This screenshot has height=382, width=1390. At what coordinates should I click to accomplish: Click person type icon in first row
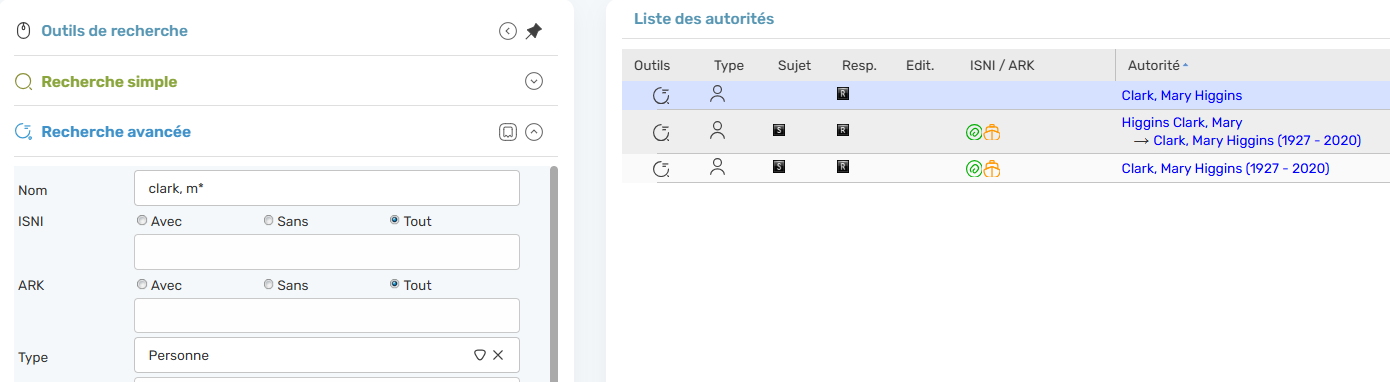click(717, 94)
